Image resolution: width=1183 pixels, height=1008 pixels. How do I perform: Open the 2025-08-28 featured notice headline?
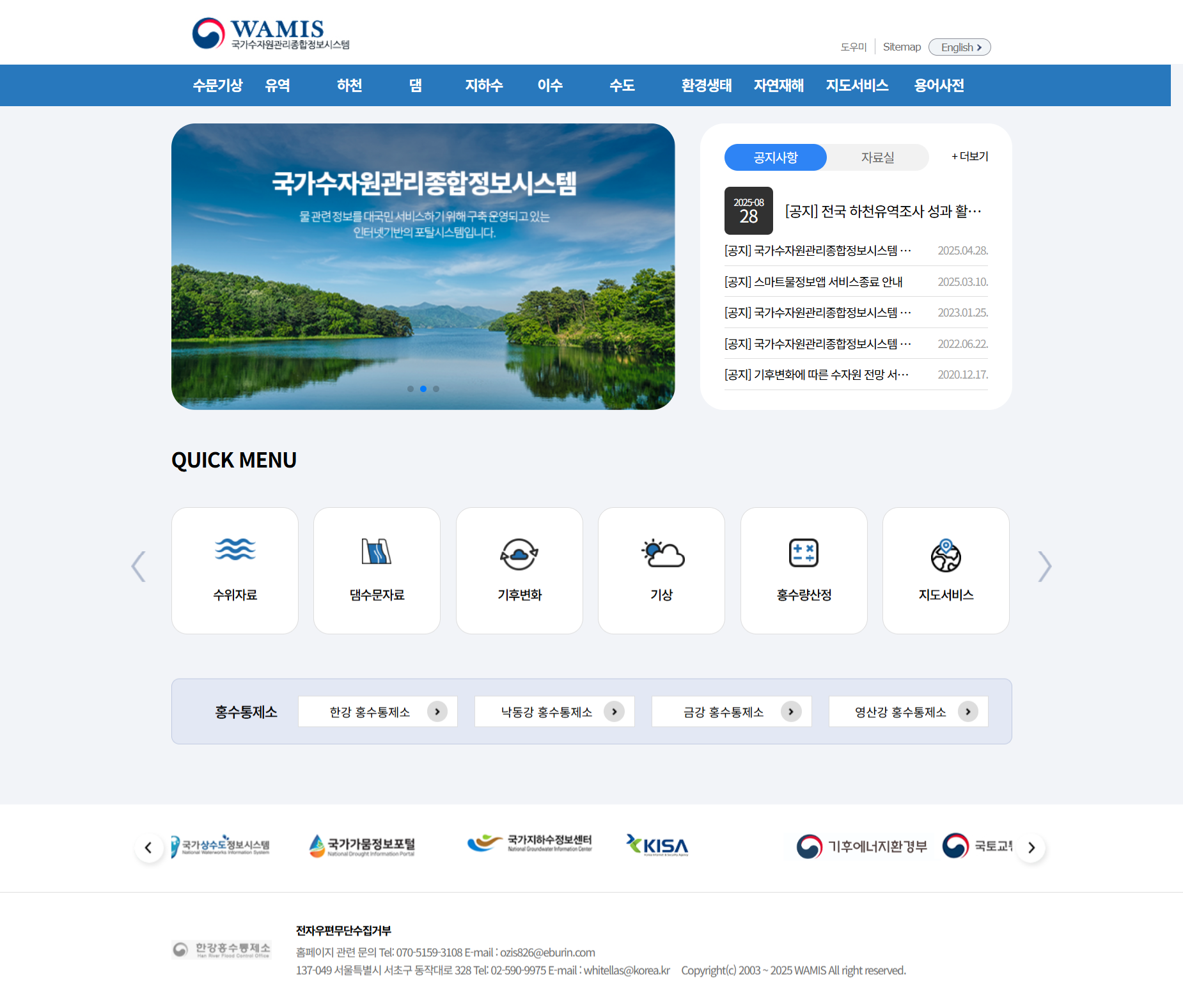pyautogui.click(x=882, y=211)
